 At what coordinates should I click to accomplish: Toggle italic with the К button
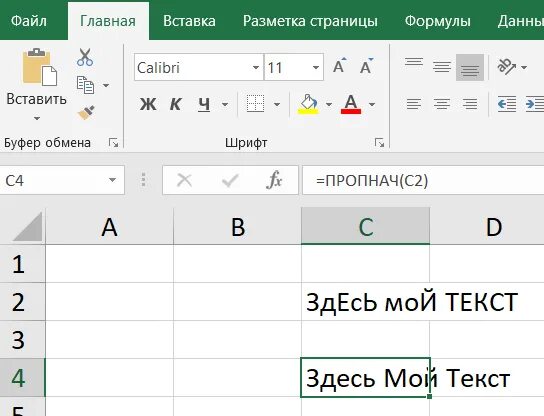(176, 104)
